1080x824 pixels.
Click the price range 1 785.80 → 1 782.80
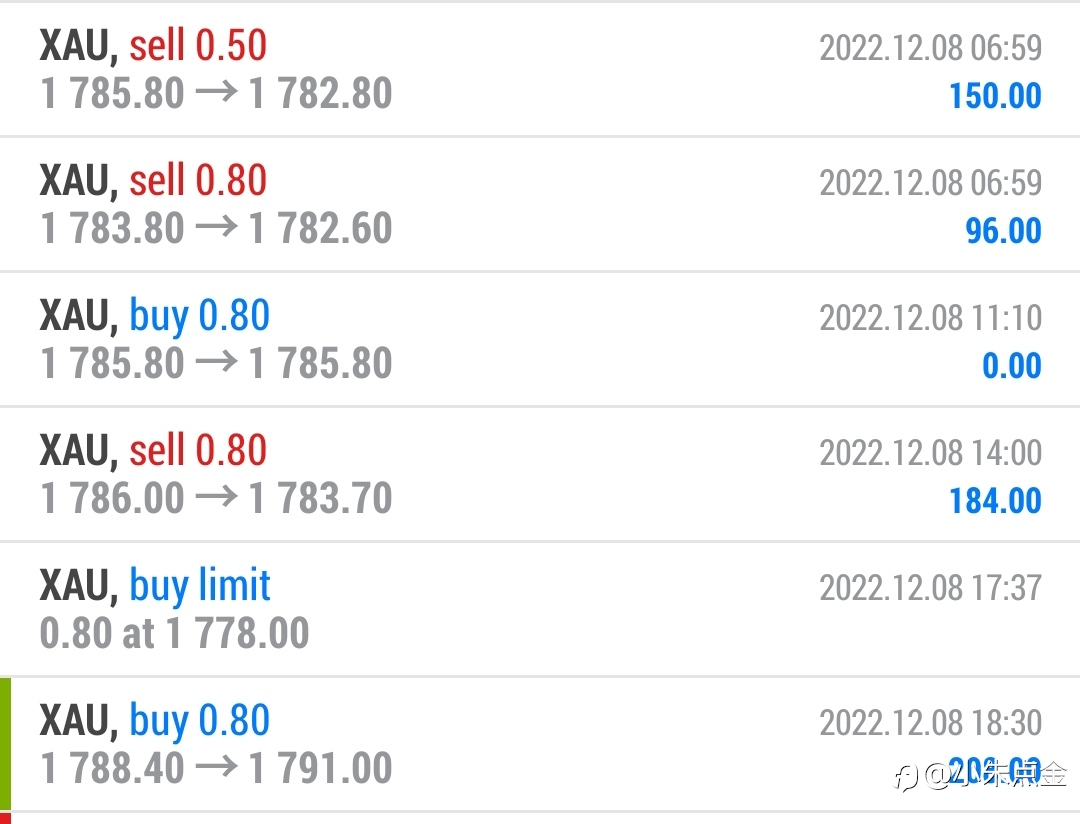pyautogui.click(x=216, y=93)
